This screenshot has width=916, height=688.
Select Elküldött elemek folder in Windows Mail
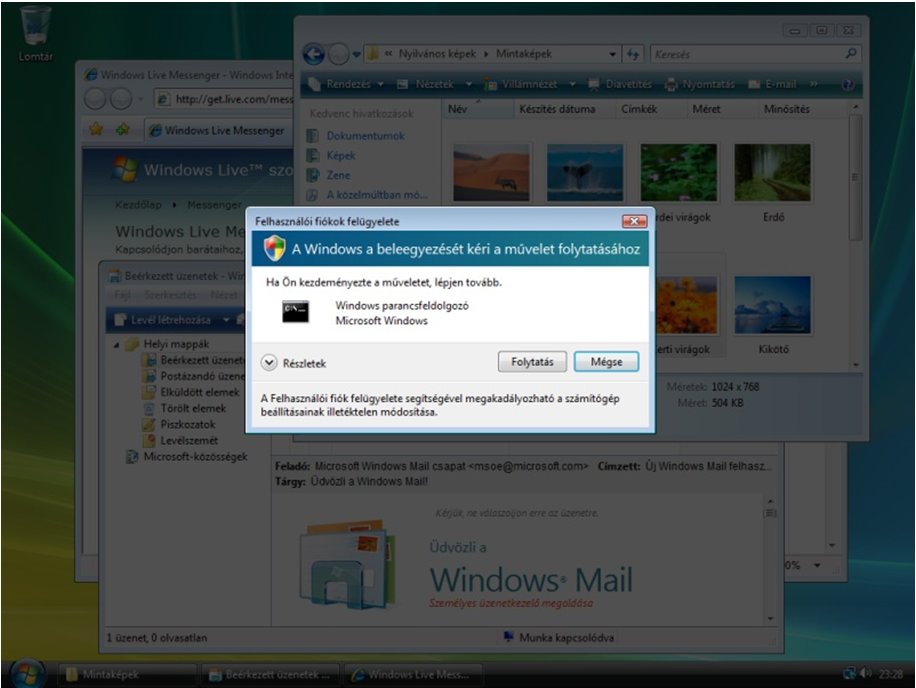coord(192,392)
